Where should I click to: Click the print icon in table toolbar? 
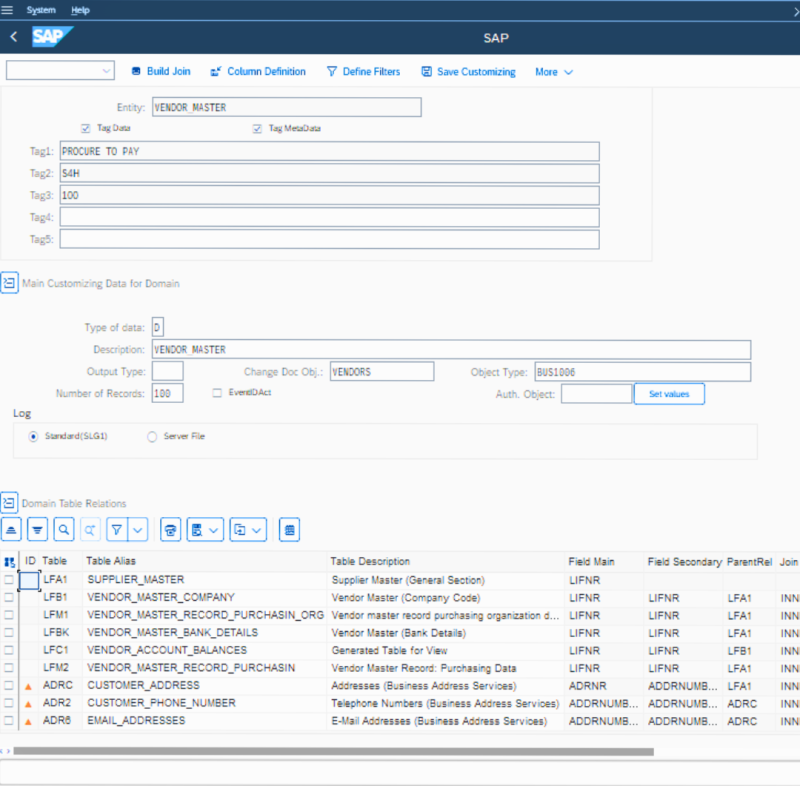pos(171,529)
